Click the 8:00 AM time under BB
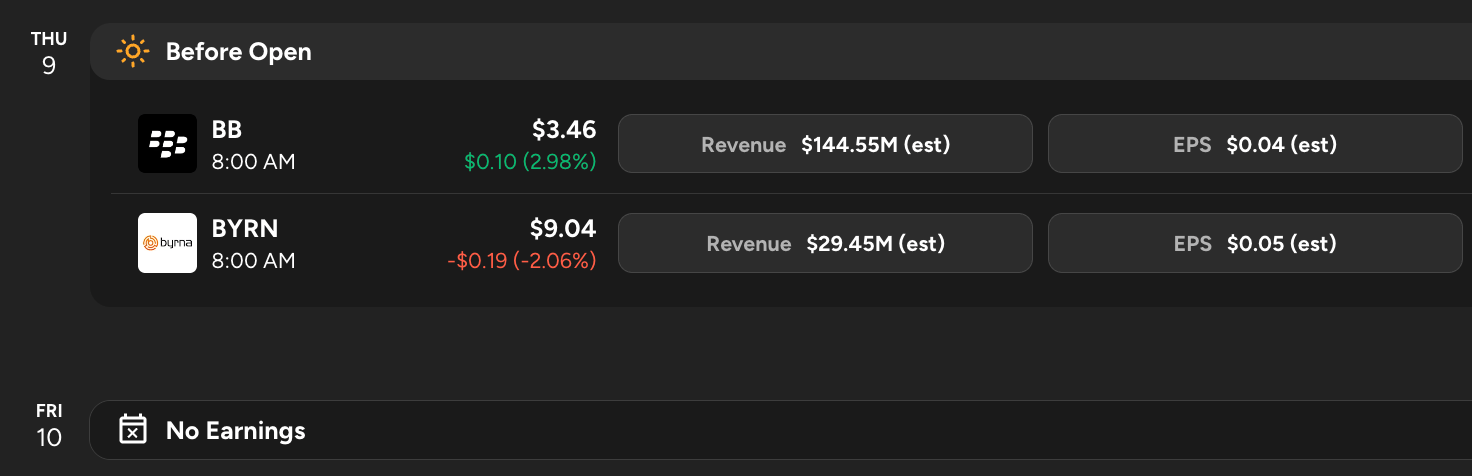1472x476 pixels. tap(253, 161)
